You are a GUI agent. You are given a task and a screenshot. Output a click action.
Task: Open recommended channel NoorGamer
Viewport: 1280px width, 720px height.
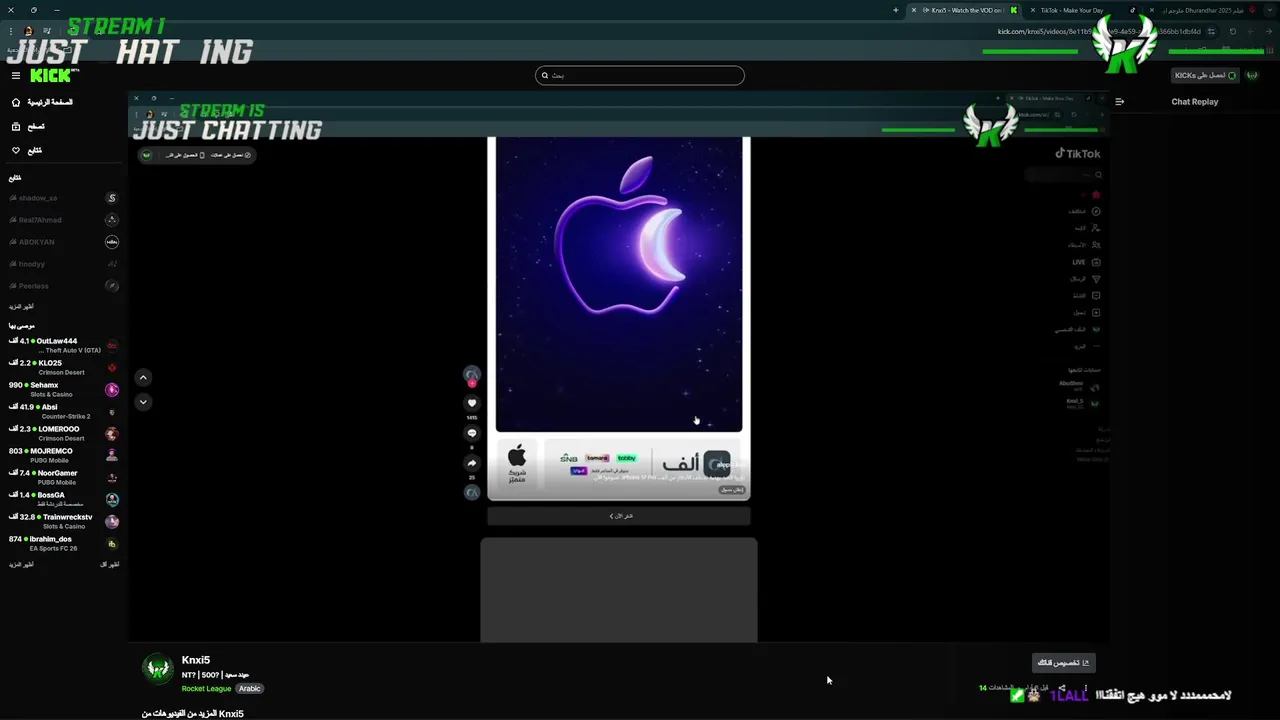(x=64, y=477)
